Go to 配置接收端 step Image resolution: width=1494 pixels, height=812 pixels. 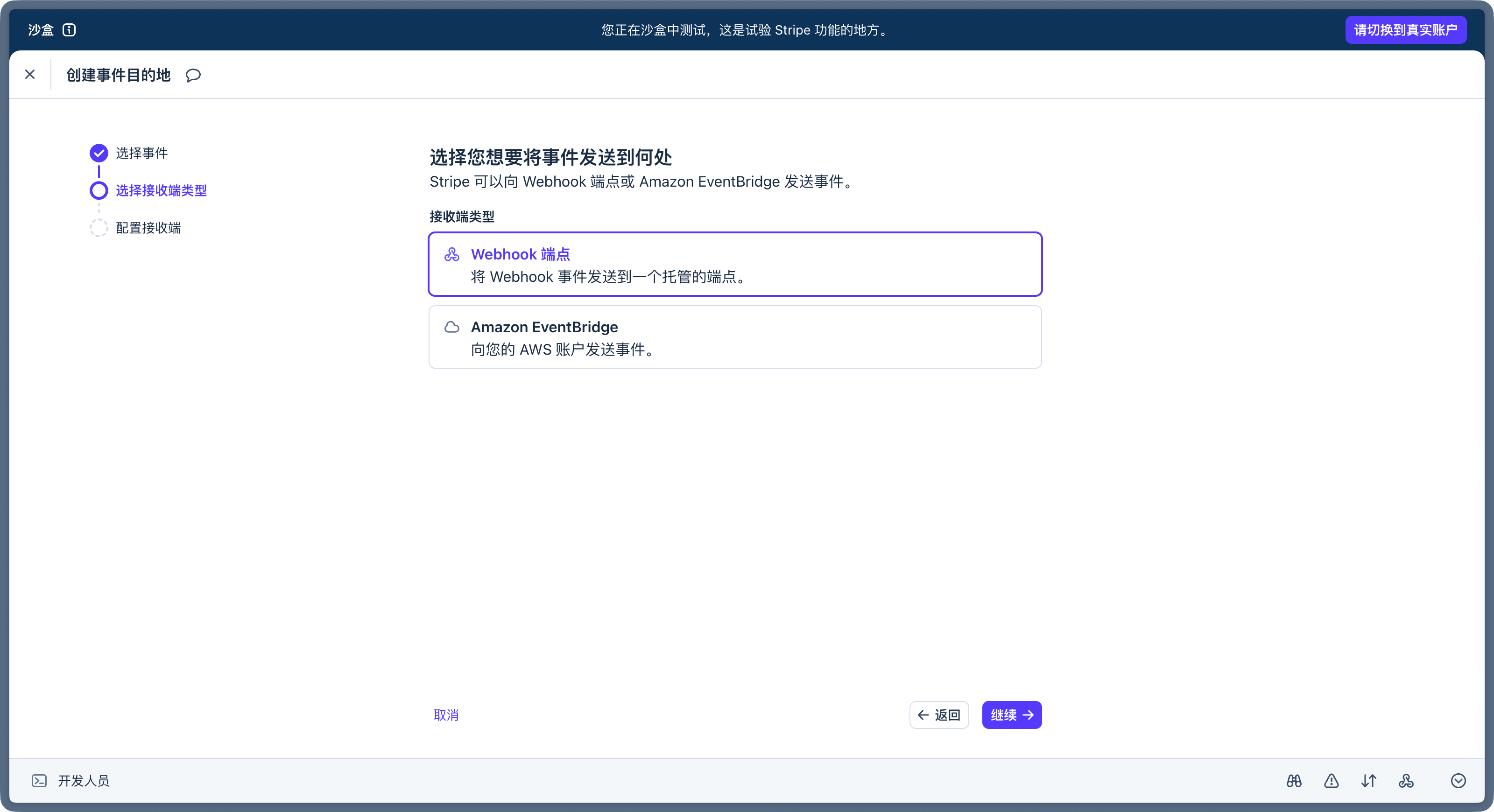[x=148, y=228]
